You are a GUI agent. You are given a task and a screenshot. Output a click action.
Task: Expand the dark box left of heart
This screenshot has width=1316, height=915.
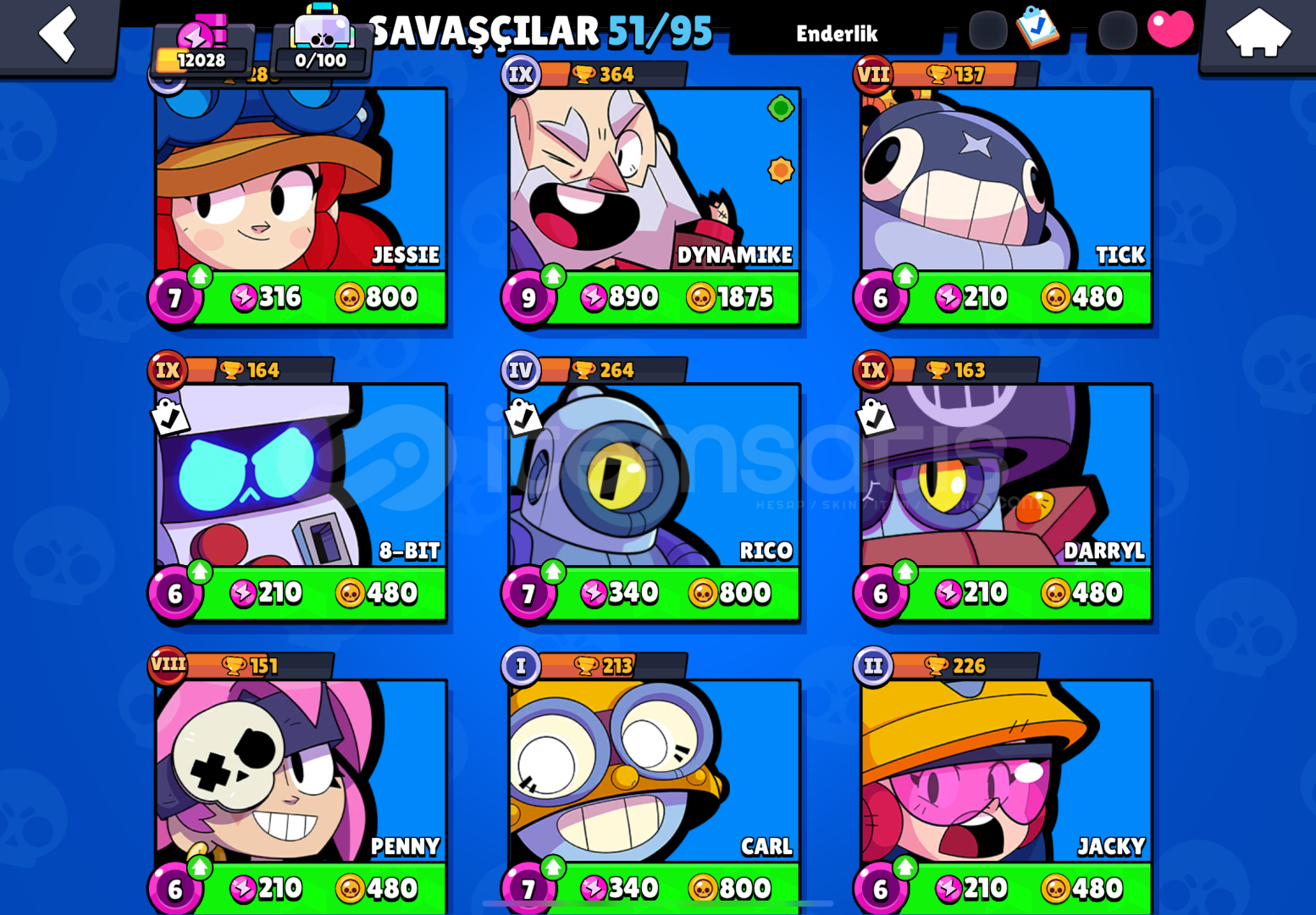point(1118,30)
